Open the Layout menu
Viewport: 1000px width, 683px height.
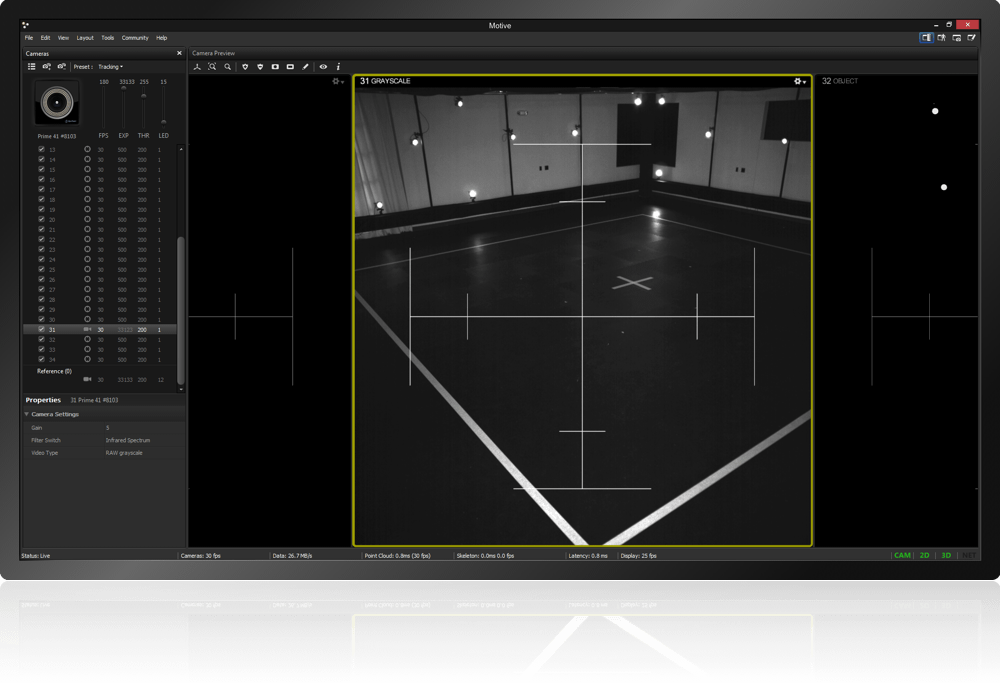(x=85, y=38)
